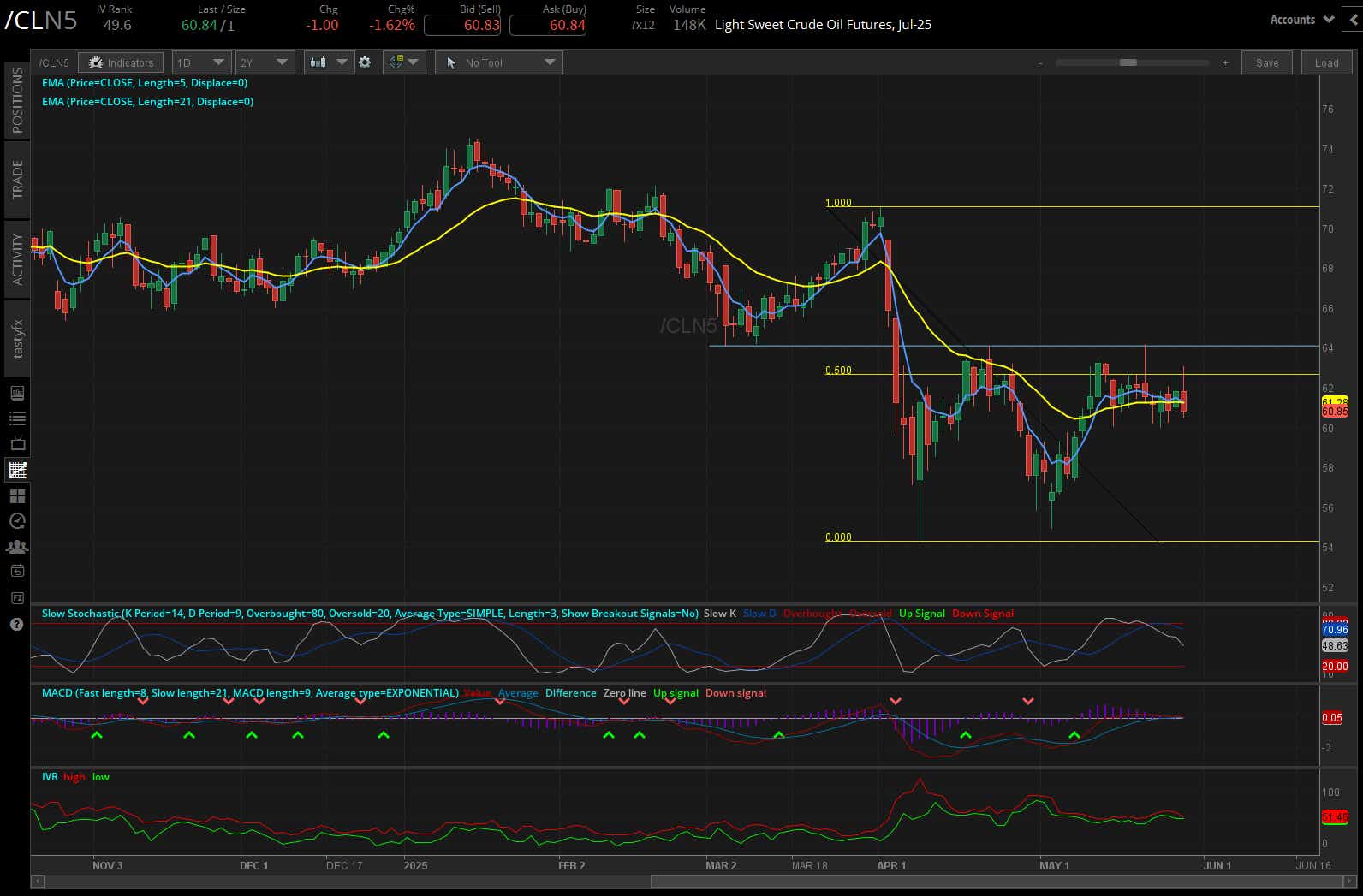Switch to the TRADE side tab
1363x896 pixels.
coord(17,180)
